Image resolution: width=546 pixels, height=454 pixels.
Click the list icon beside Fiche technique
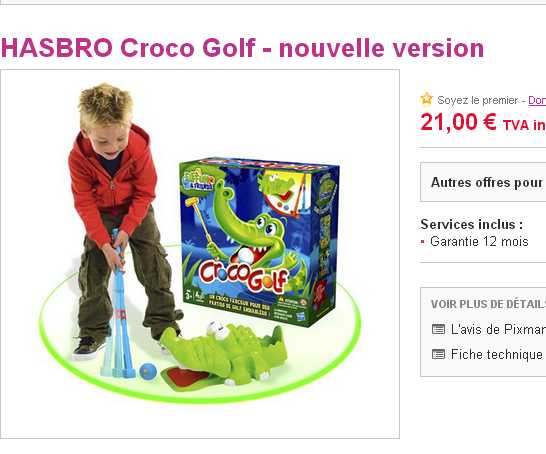point(438,354)
